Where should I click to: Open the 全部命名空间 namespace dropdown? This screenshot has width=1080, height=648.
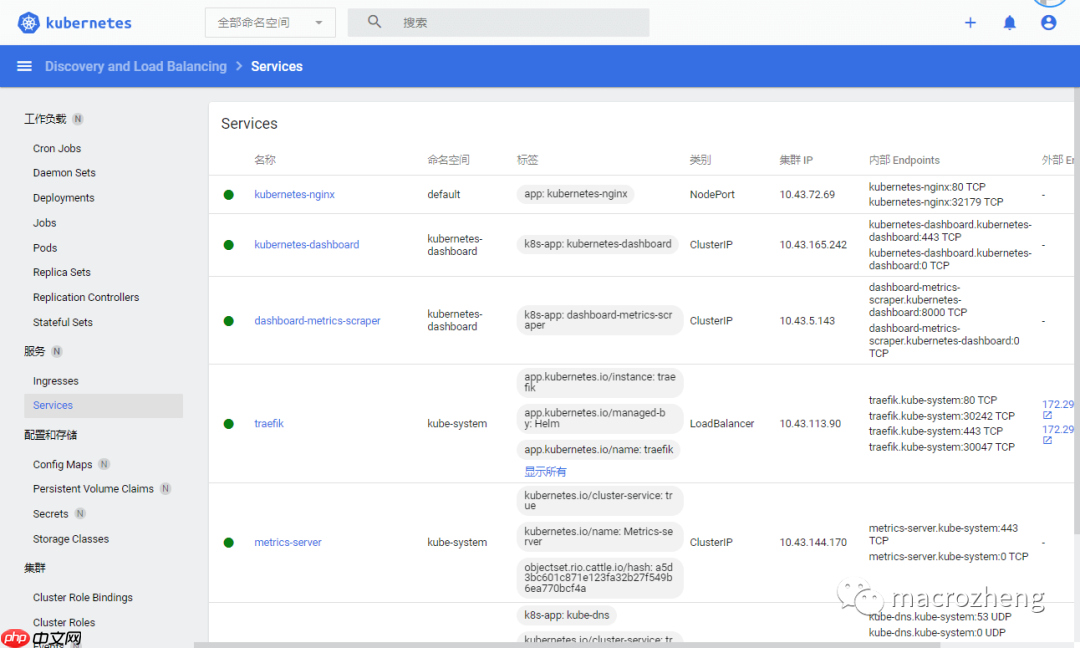270,22
